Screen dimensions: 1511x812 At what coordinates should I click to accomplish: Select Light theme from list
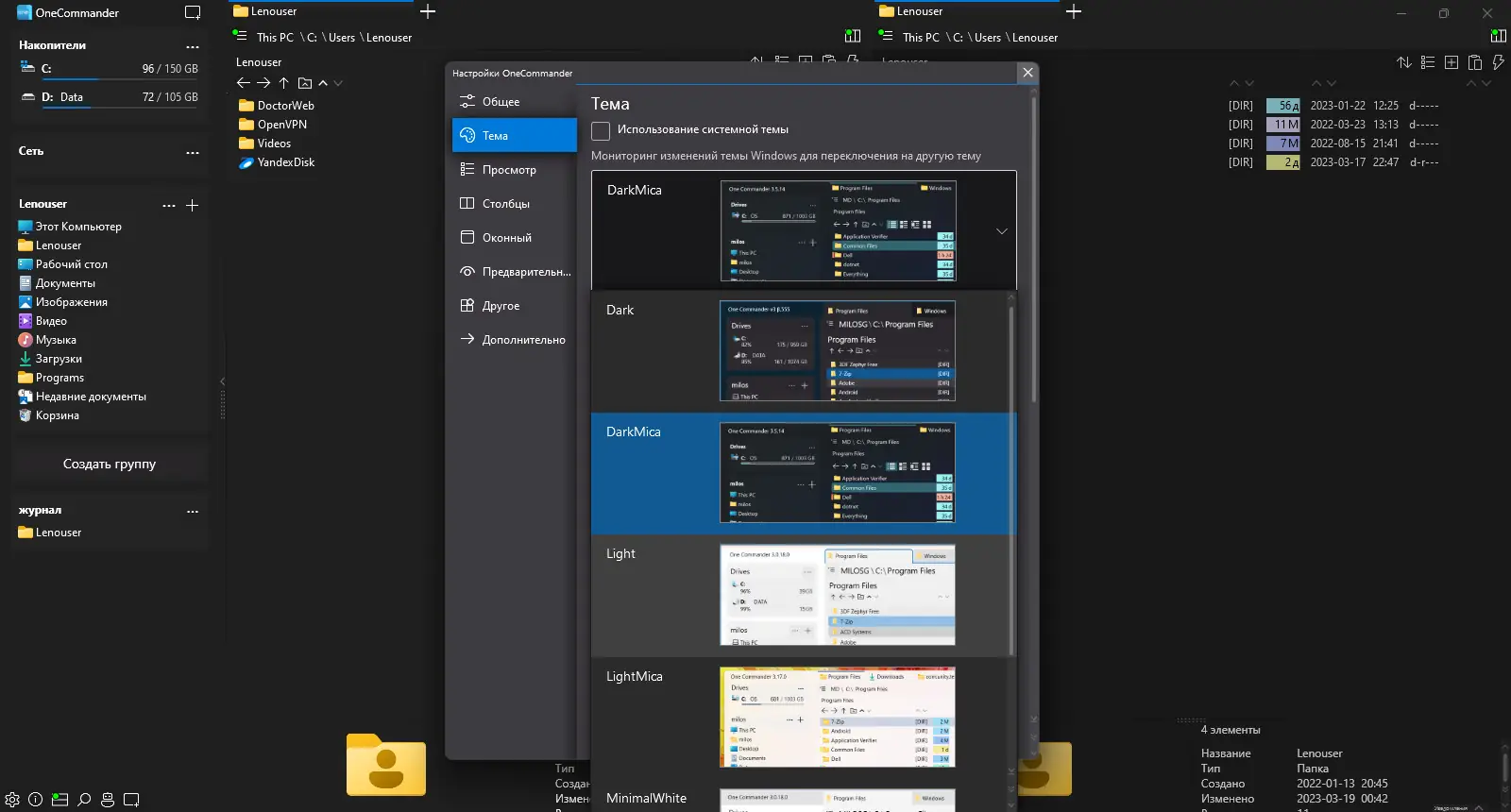point(800,596)
